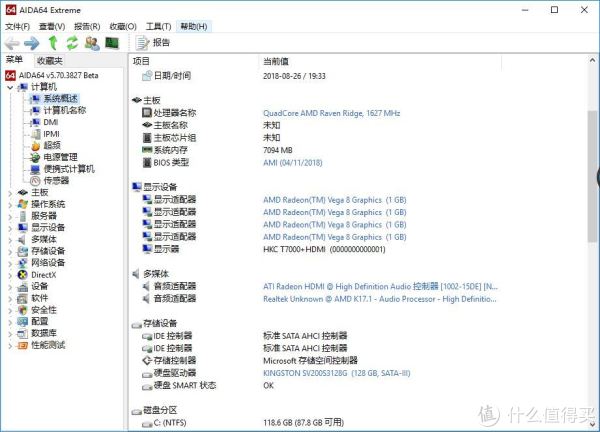Open QuadCore AMD Raven Ridge link
Image resolution: width=600 pixels, height=432 pixels.
pyautogui.click(x=331, y=113)
